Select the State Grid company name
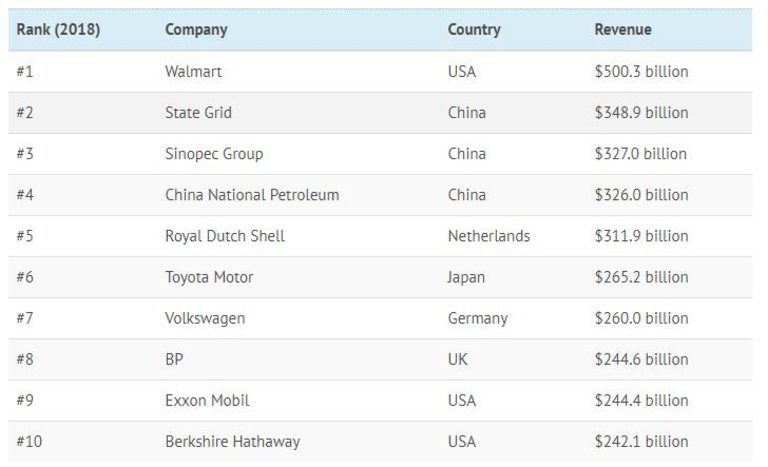The image size is (768, 467). click(x=198, y=113)
